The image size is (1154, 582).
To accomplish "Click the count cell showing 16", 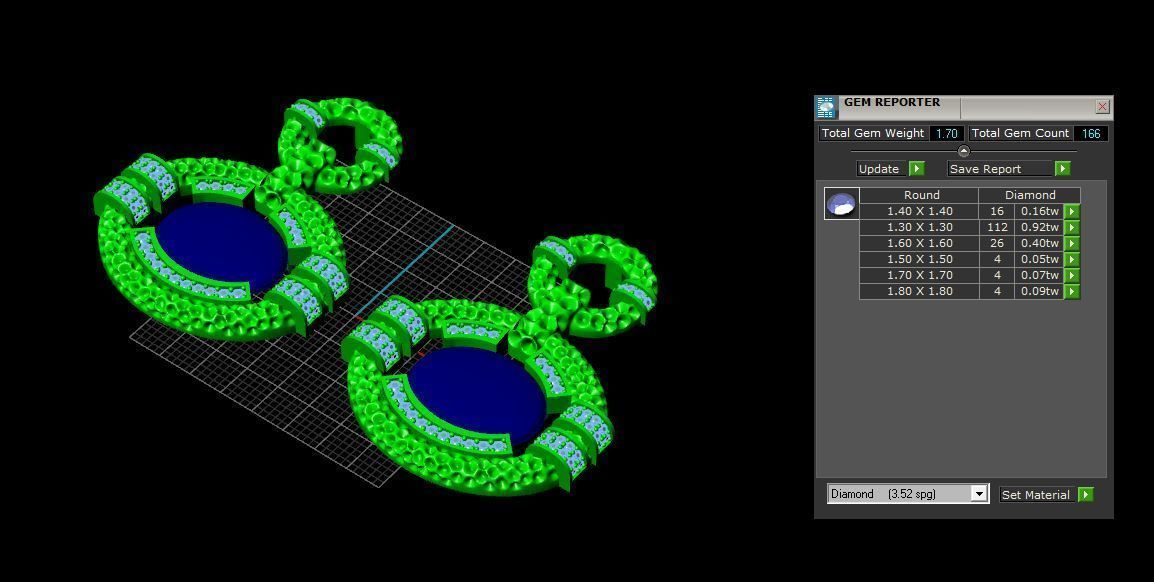I will point(997,211).
